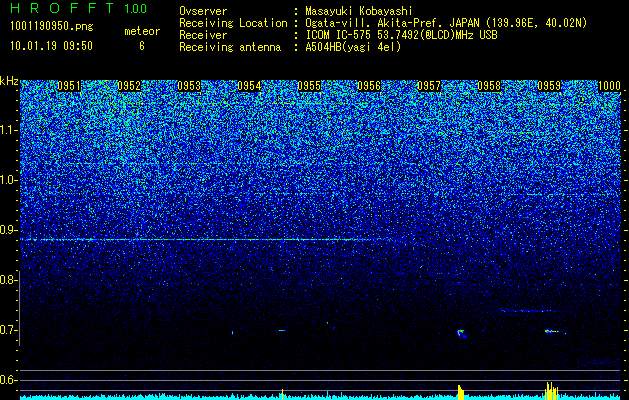This screenshot has width=629, height=400.
Task: Click the yellow intensity spike cluster near 0959
Action: point(552,391)
